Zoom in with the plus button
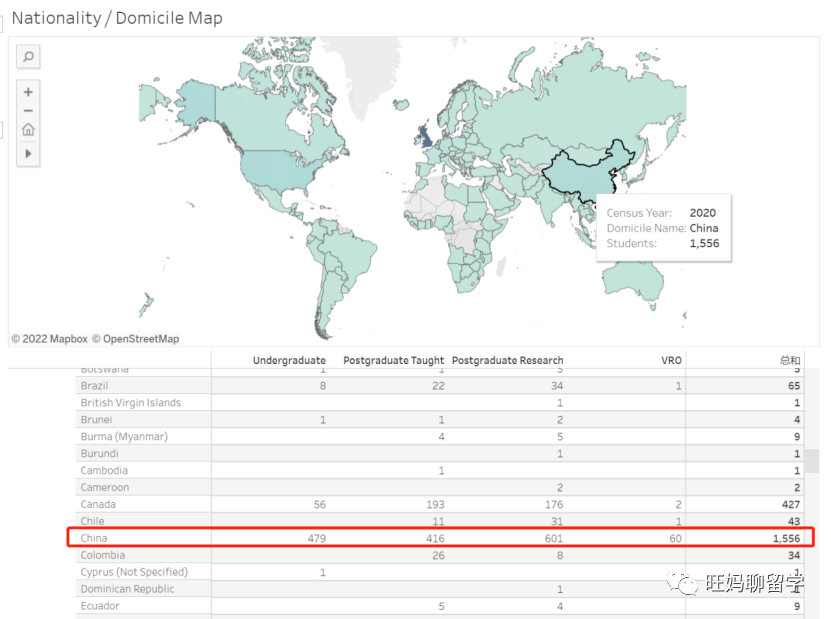This screenshot has width=831, height=619. click(28, 92)
